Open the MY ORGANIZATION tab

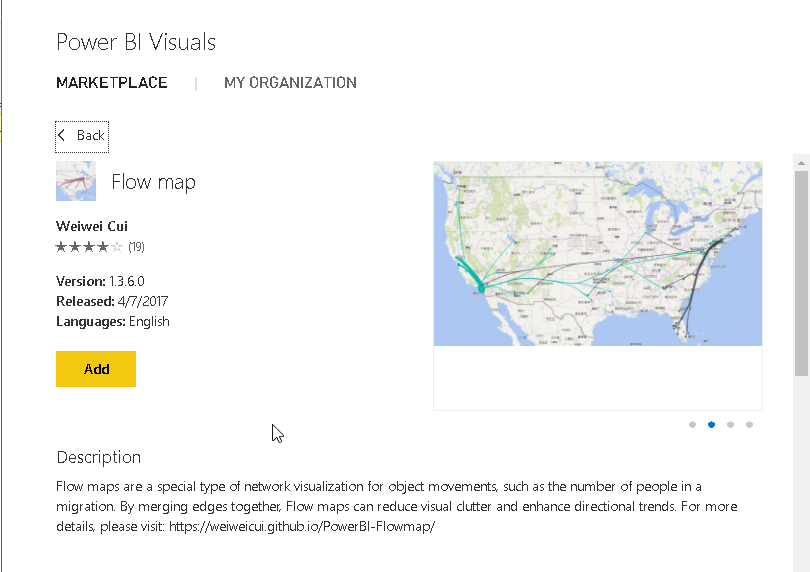pyautogui.click(x=290, y=83)
